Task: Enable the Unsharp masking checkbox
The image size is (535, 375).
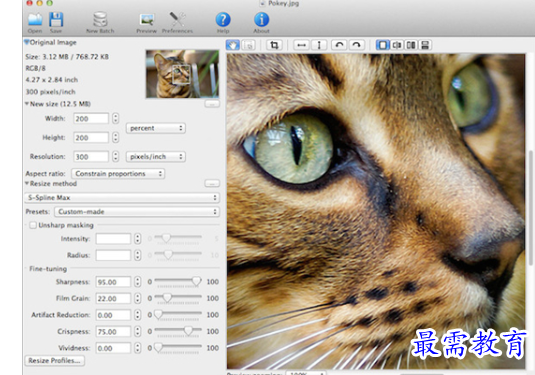Action: coord(33,225)
